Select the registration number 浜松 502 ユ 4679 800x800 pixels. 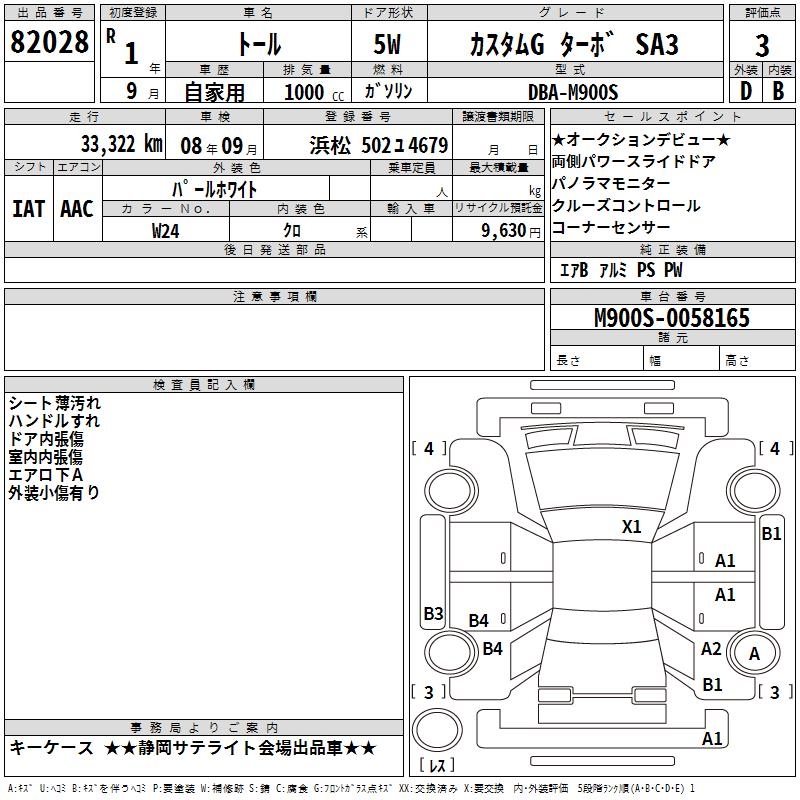coord(379,145)
